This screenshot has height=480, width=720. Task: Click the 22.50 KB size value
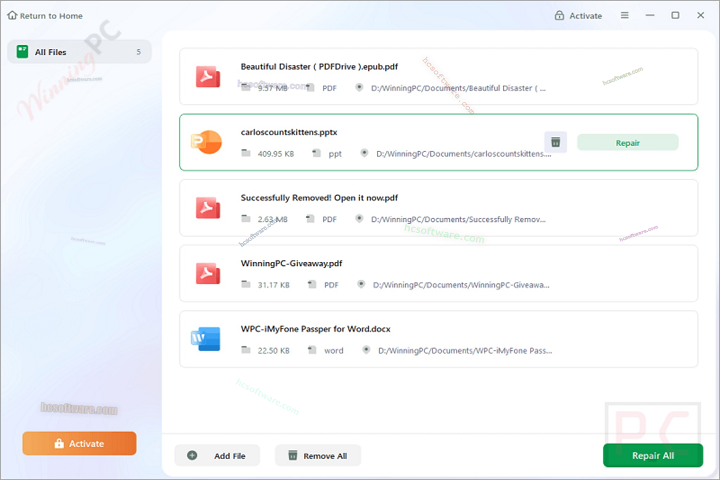pos(274,351)
